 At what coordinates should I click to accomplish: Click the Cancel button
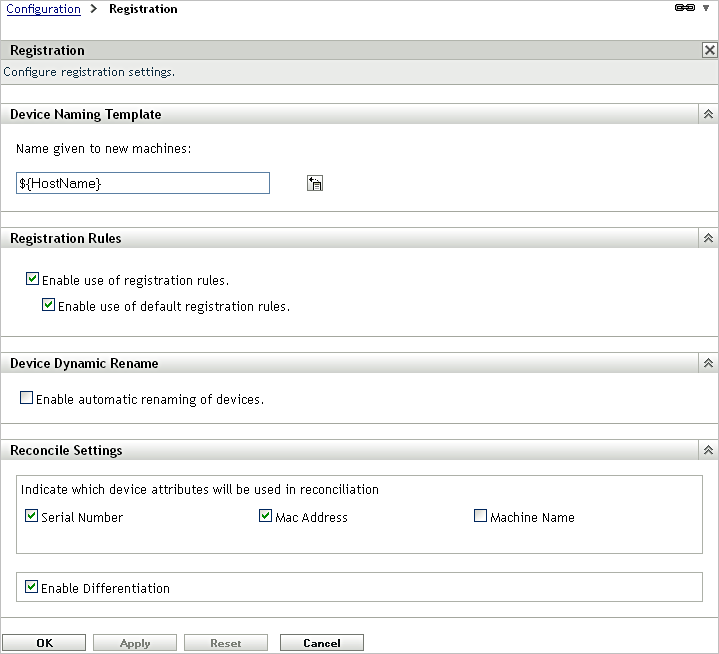(x=321, y=643)
